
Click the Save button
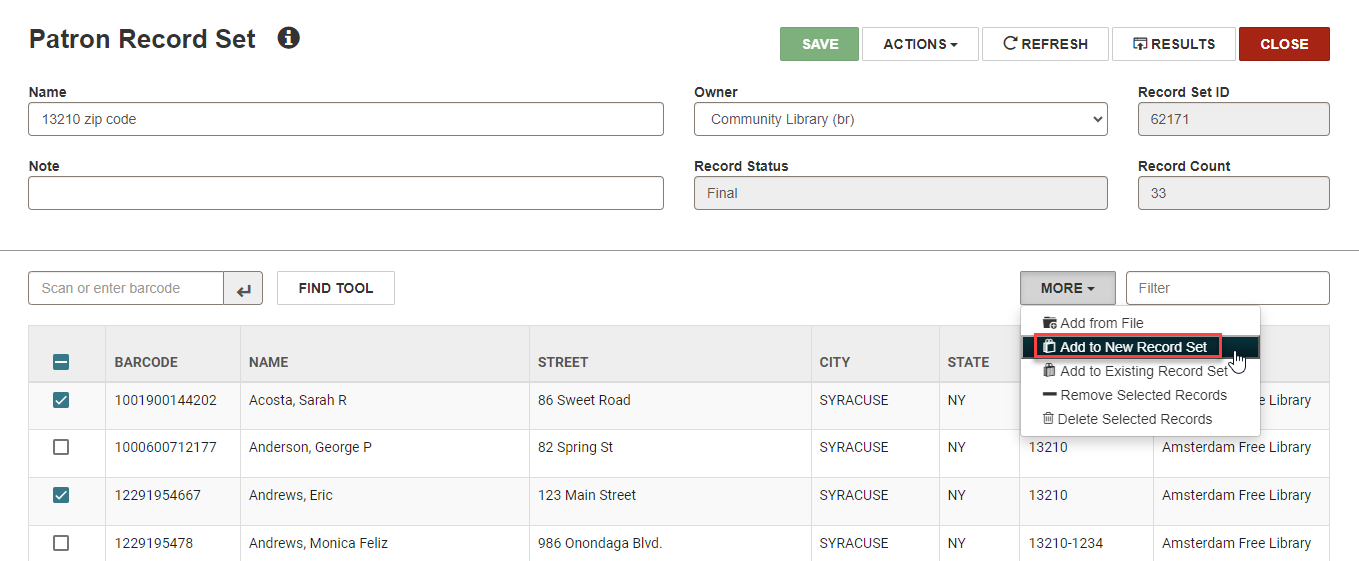point(819,44)
